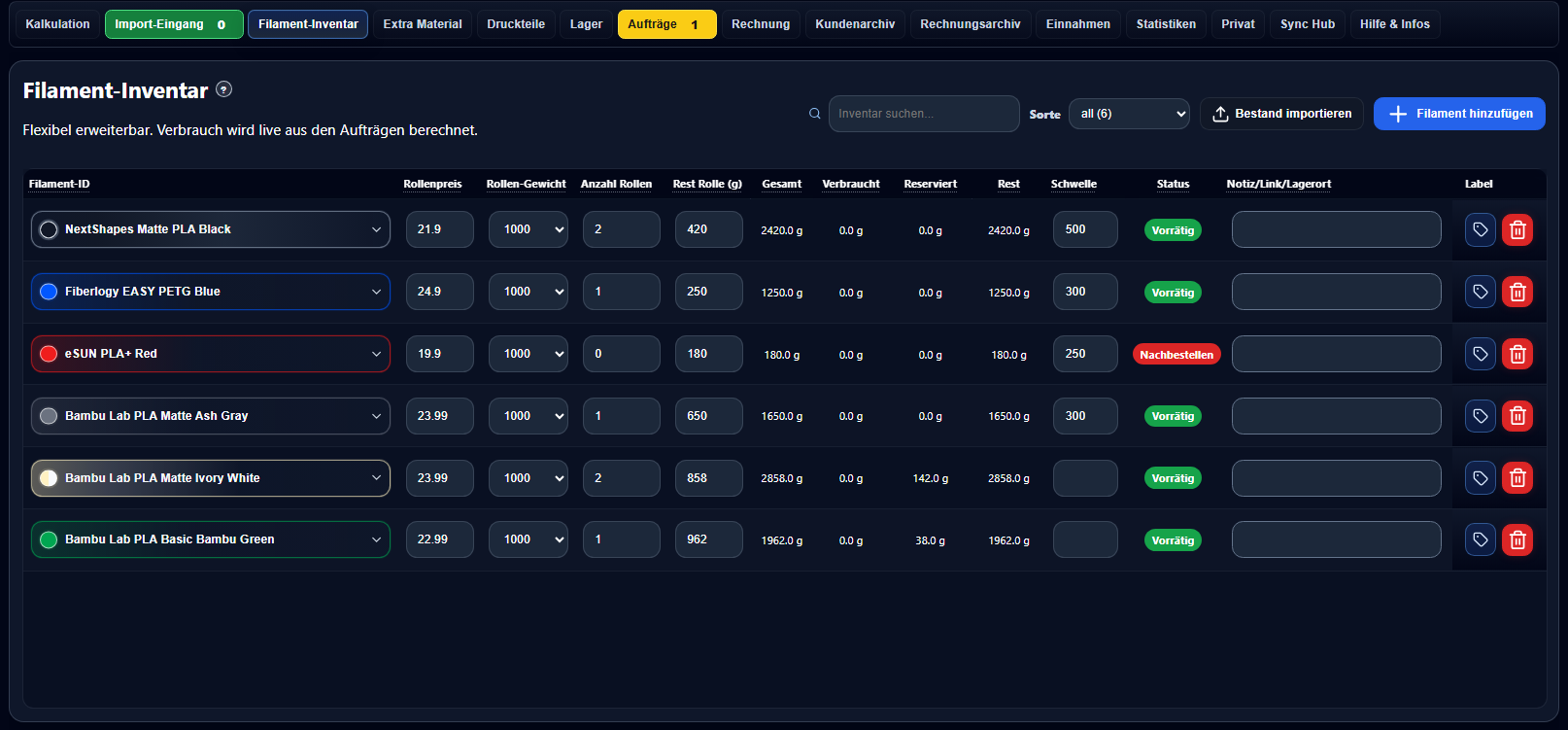Open label icon for eSUN PLA+ Red
The height and width of the screenshot is (730, 1568).
1480,354
